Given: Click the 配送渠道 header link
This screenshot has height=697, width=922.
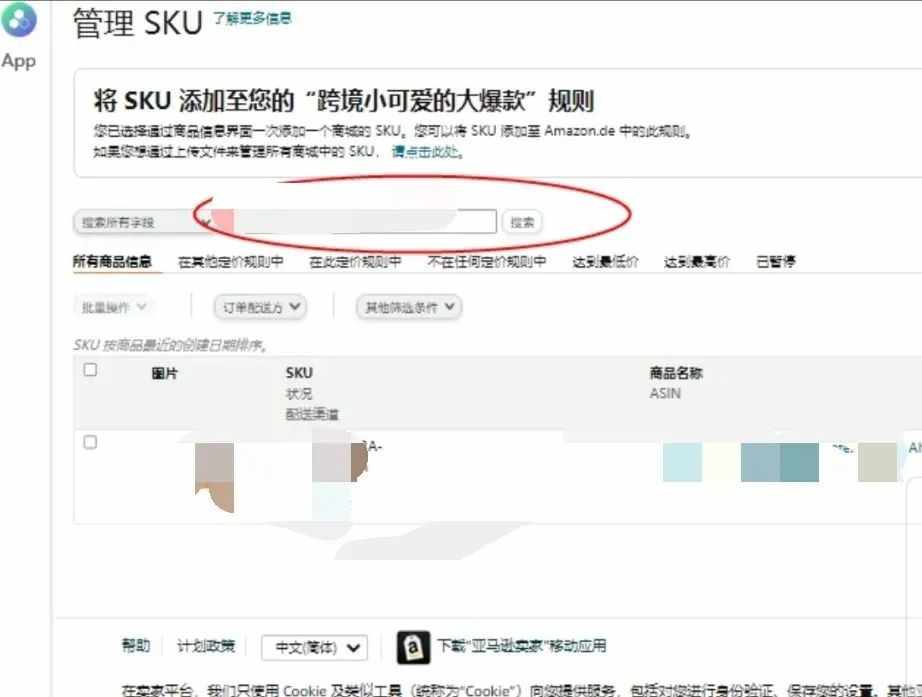Looking at the screenshot, I should [312, 414].
